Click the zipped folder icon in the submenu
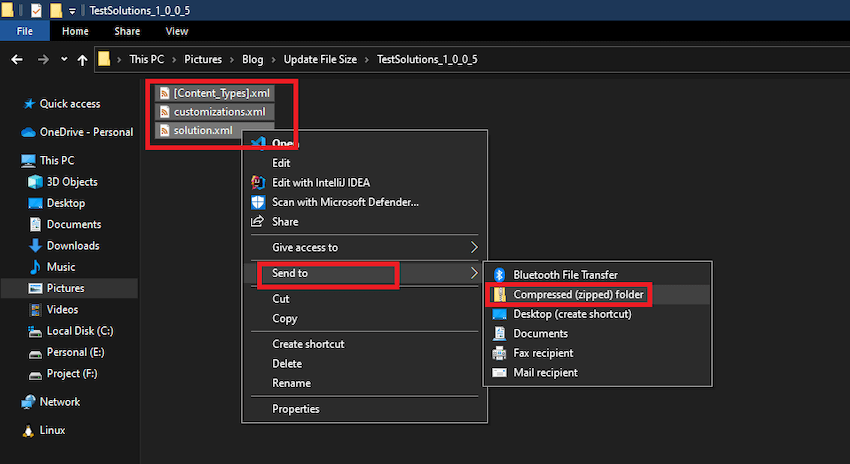Screen dimensions: 850x464 point(500,295)
